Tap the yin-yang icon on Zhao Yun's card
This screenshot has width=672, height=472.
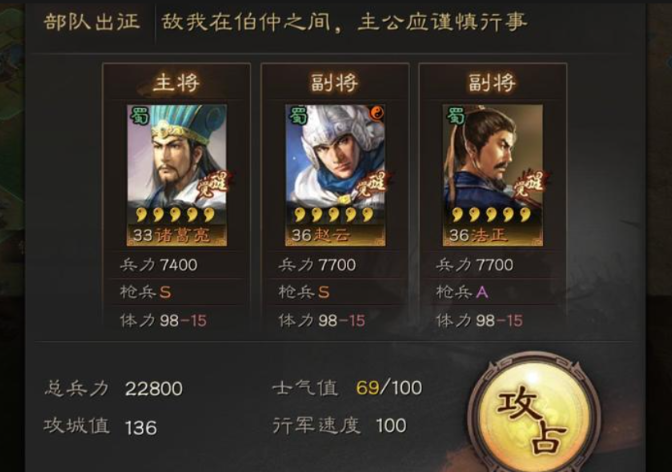coord(377,114)
